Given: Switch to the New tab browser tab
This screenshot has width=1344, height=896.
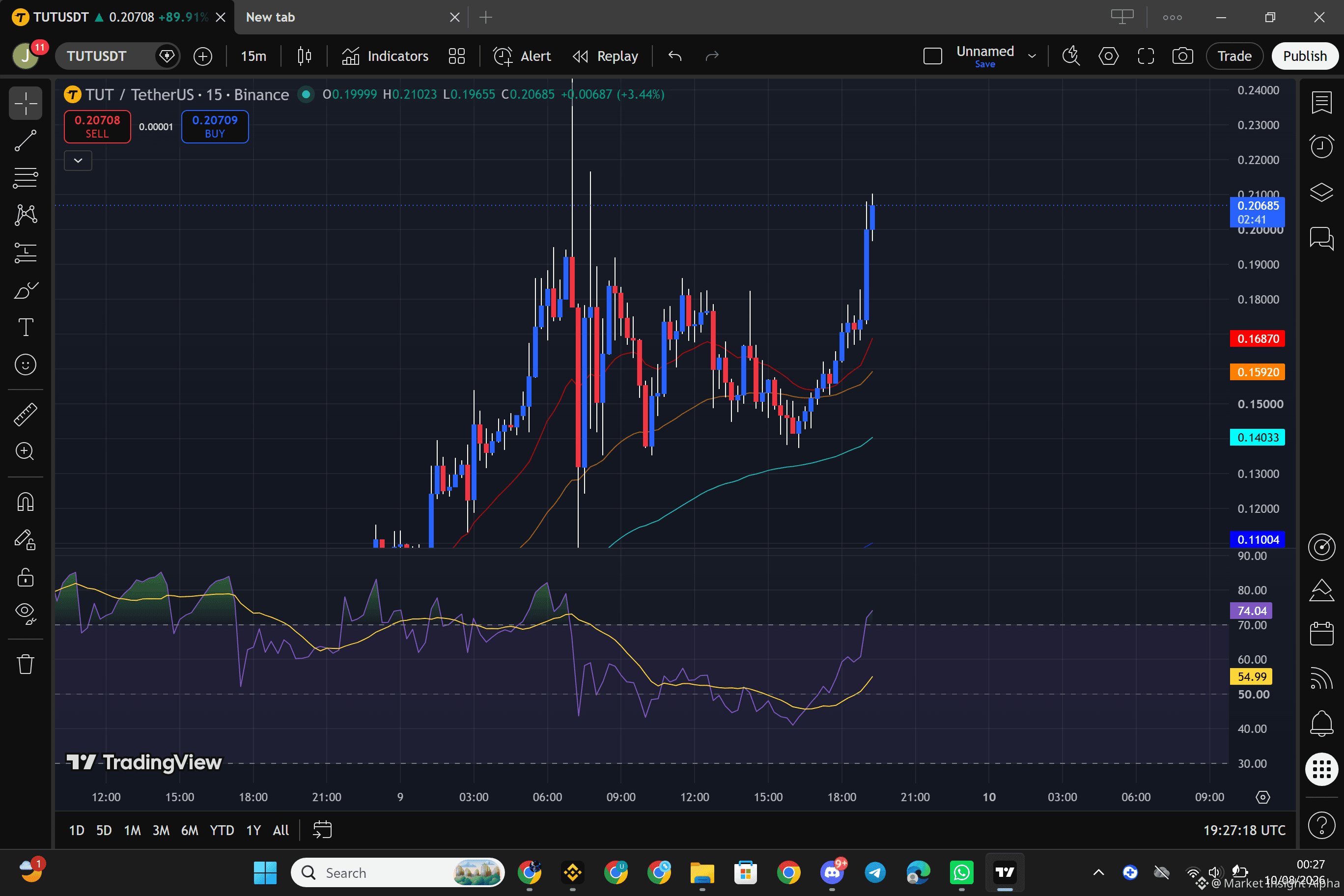Looking at the screenshot, I should [x=350, y=17].
